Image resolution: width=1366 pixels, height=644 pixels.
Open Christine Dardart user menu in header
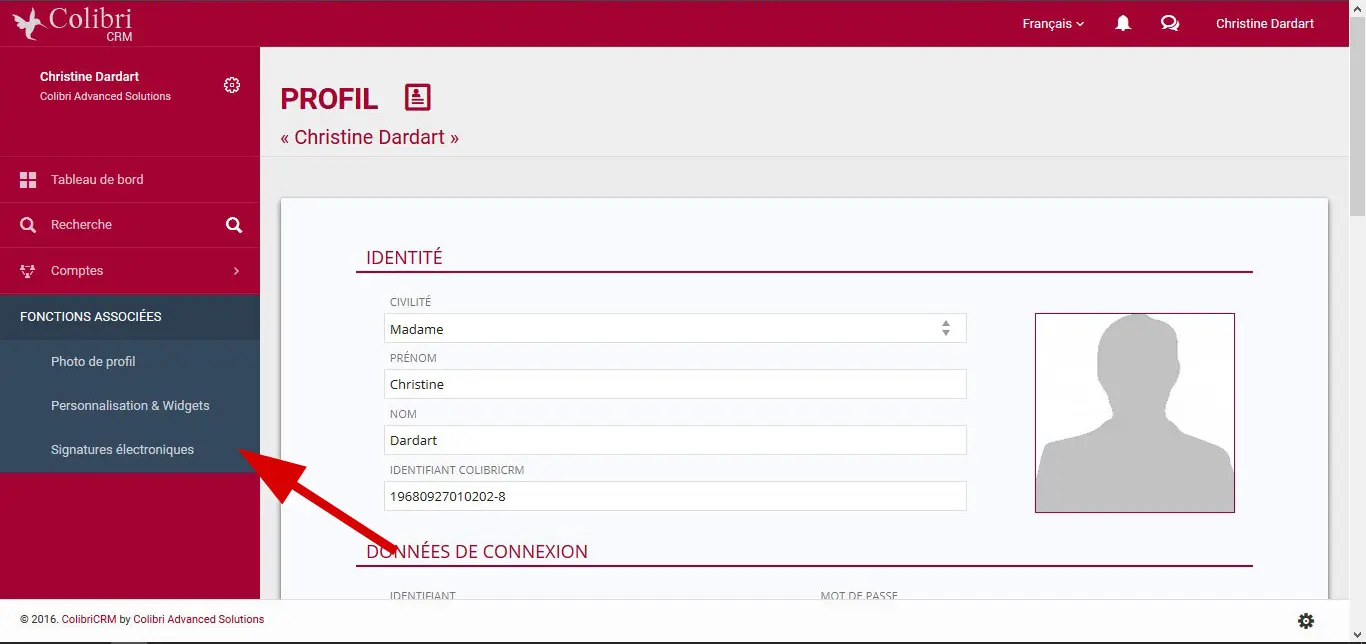[x=1265, y=24]
